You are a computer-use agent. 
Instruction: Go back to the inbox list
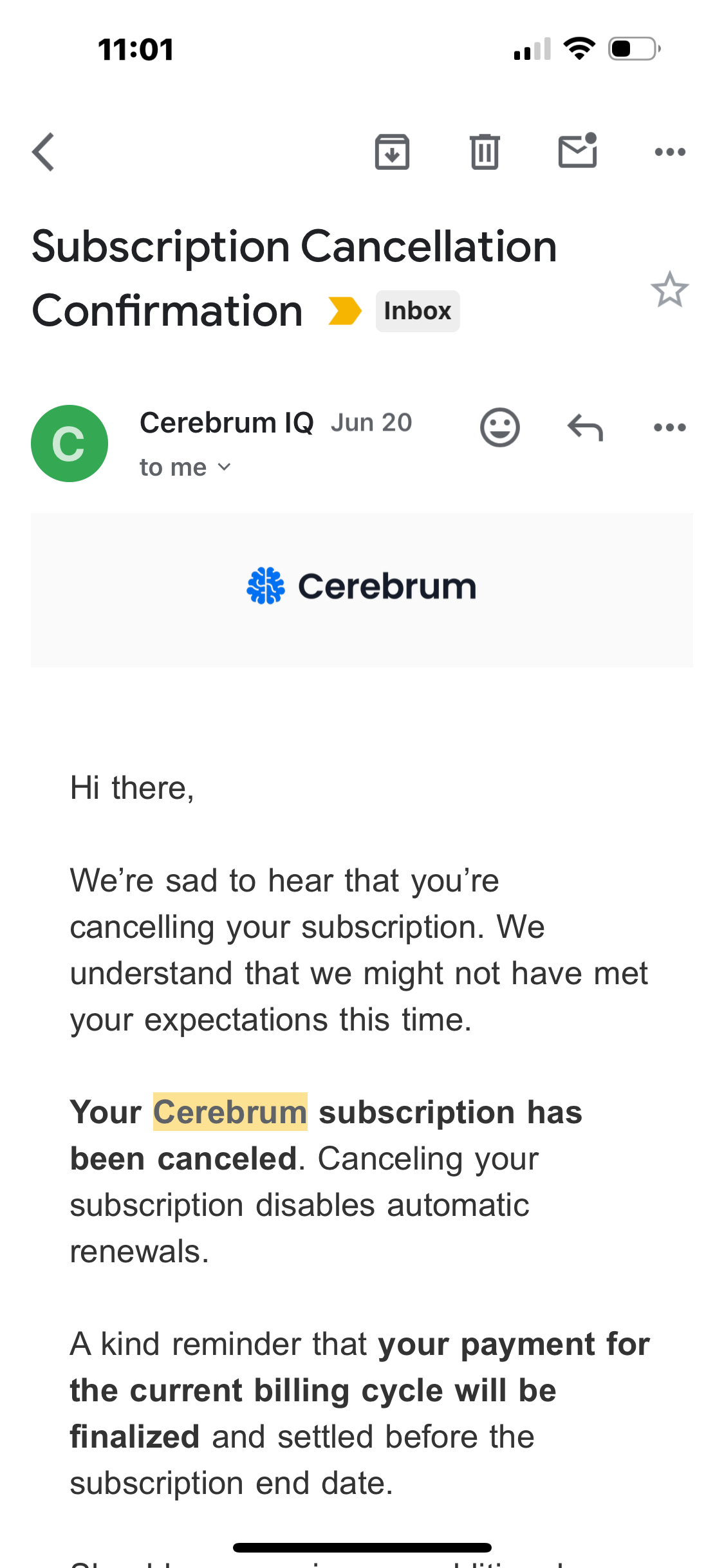point(44,153)
